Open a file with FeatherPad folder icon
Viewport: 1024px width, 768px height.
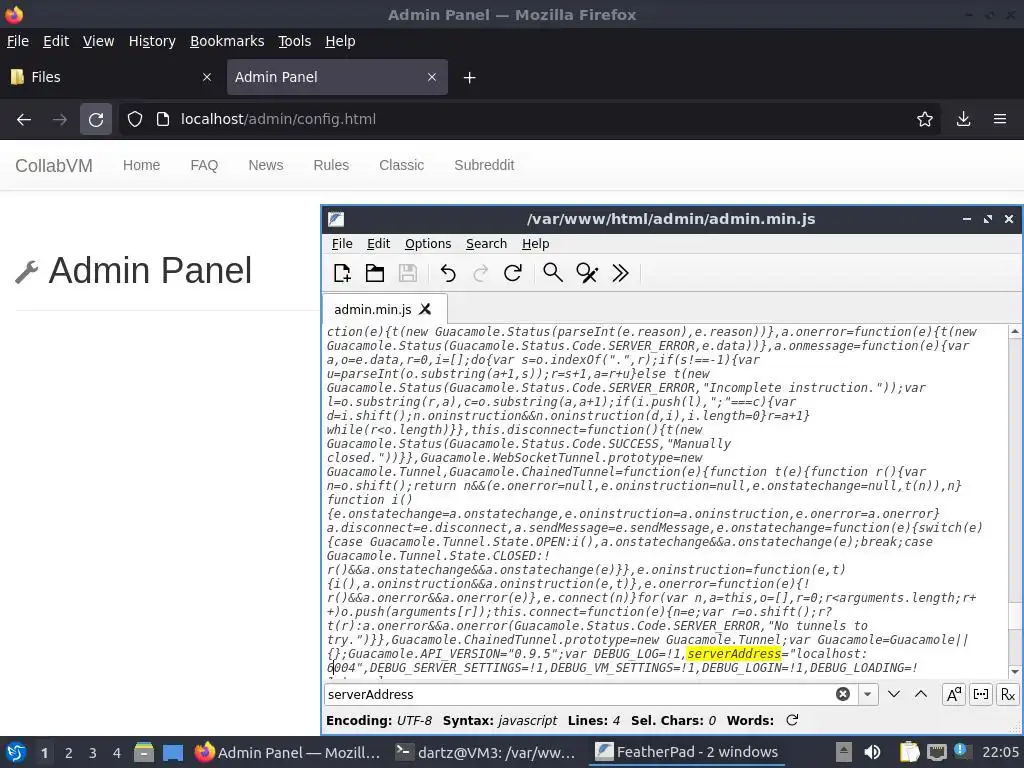coord(374,273)
